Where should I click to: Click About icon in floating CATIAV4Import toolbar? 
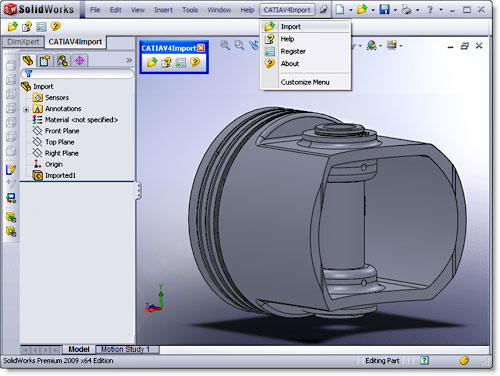(195, 62)
